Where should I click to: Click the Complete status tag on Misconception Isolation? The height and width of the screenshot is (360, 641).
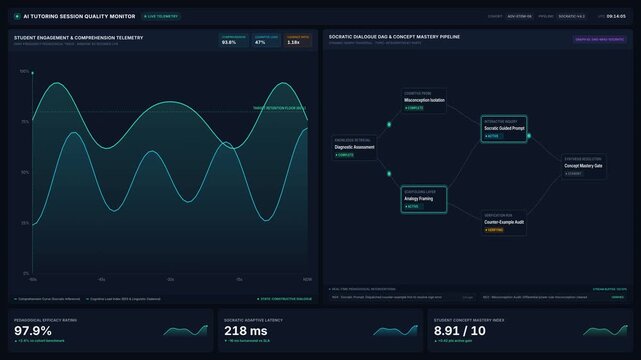coord(414,108)
